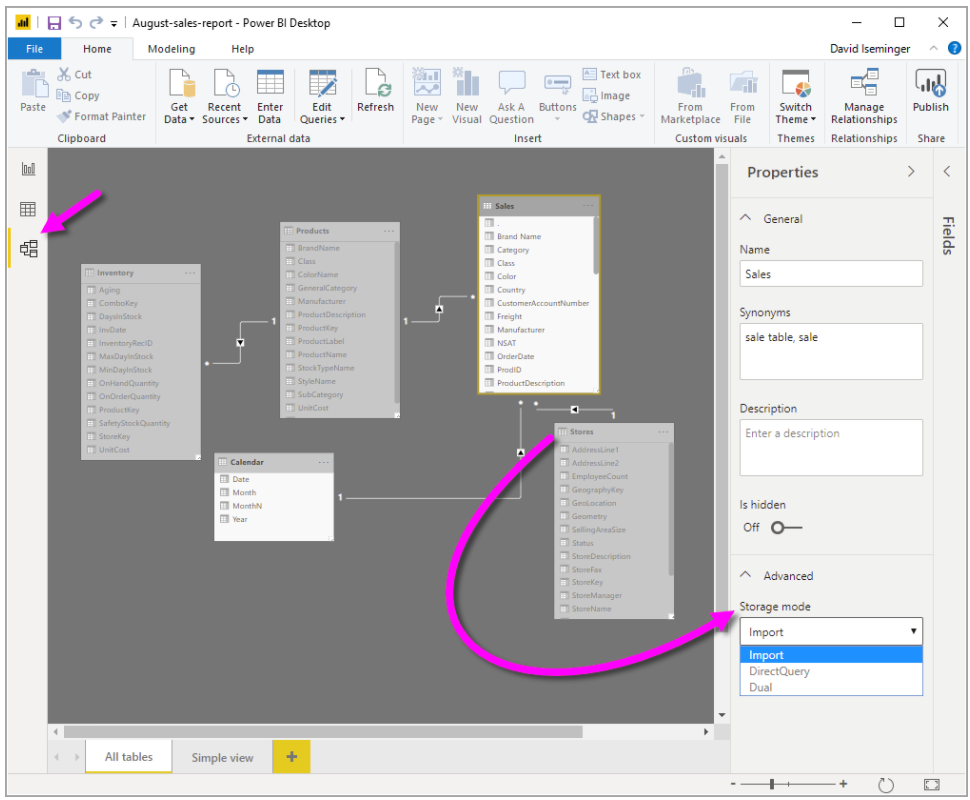This screenshot has height=800, width=970.
Task: Click horizontal canvas scrollbar
Action: click(x=323, y=731)
